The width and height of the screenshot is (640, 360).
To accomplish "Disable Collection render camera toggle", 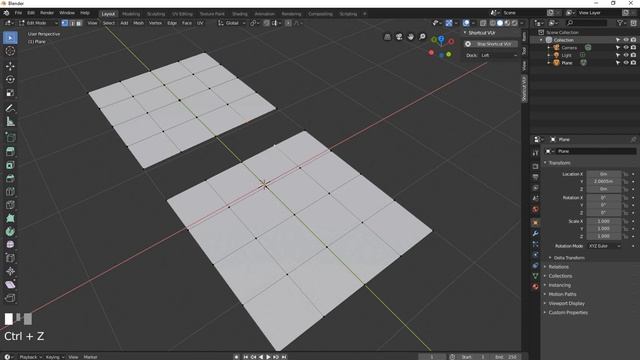I will 633,40.
